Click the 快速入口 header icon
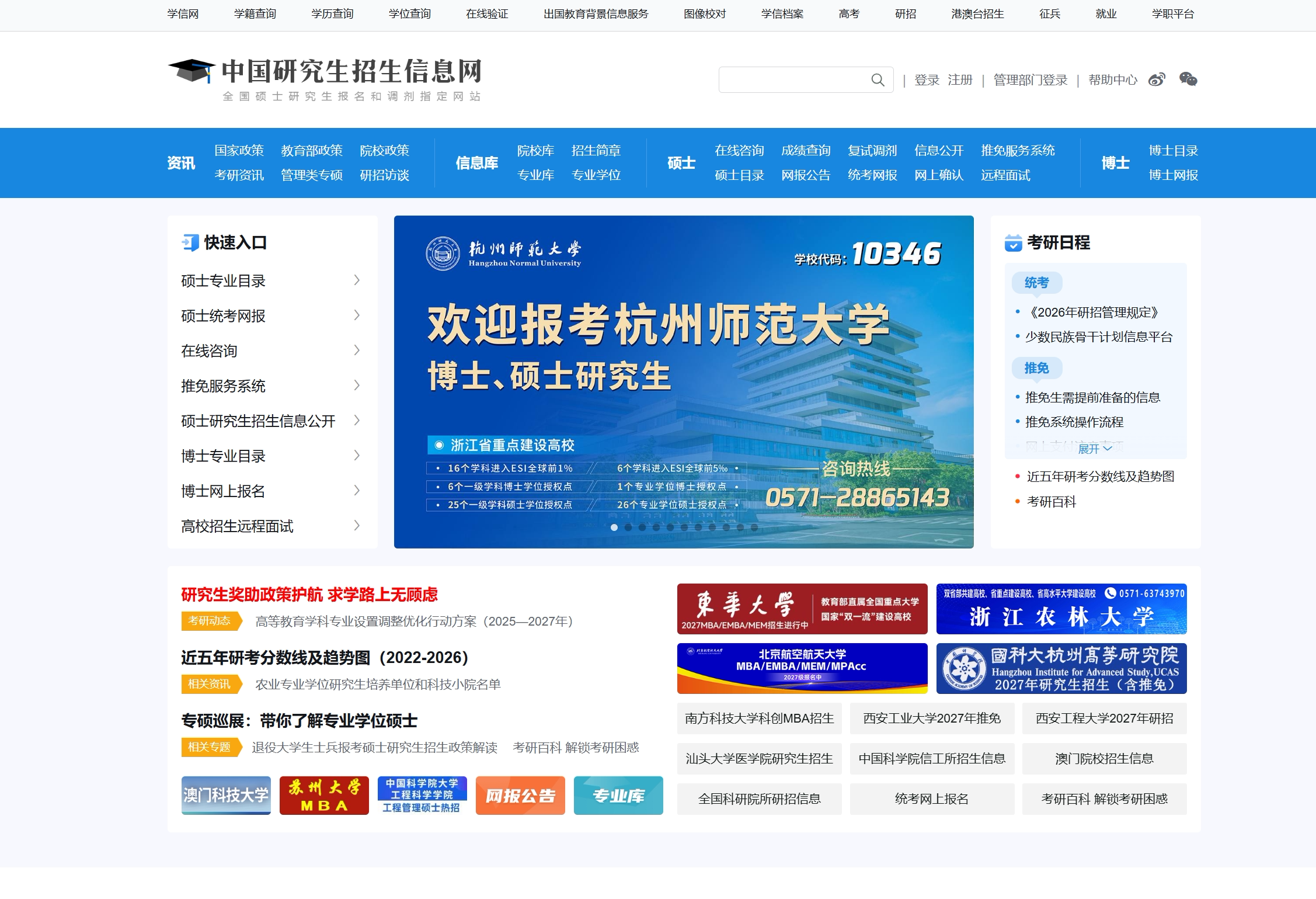Screen dimensions: 1316x899 pos(190,242)
